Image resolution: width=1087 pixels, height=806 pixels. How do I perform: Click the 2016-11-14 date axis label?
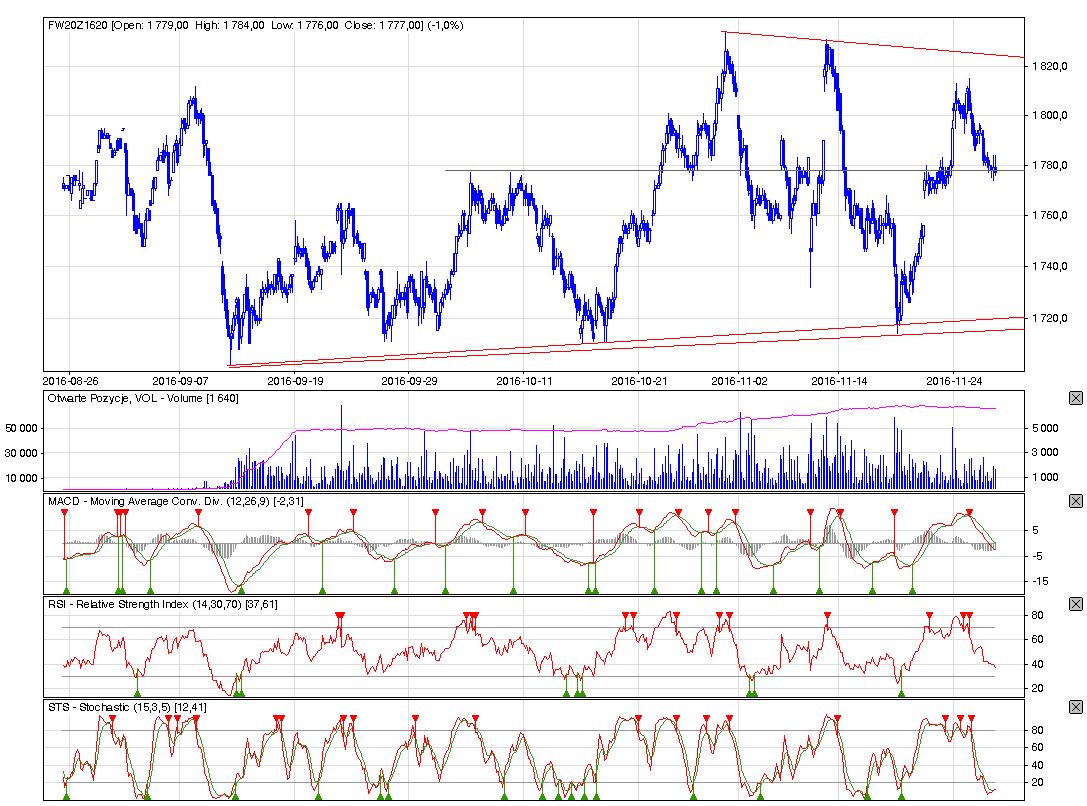pyautogui.click(x=839, y=381)
